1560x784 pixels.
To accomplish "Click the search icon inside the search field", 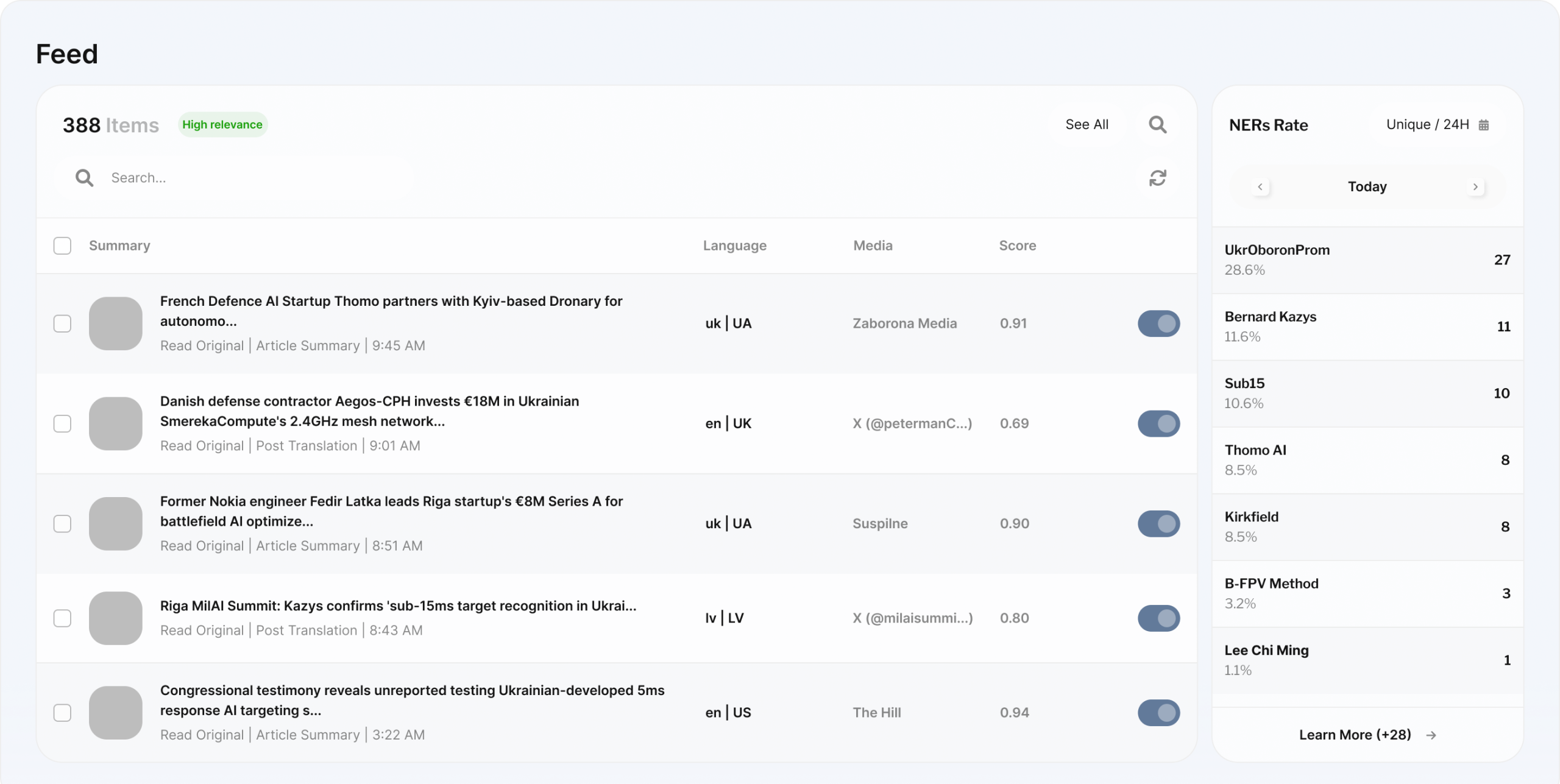I will coord(84,178).
